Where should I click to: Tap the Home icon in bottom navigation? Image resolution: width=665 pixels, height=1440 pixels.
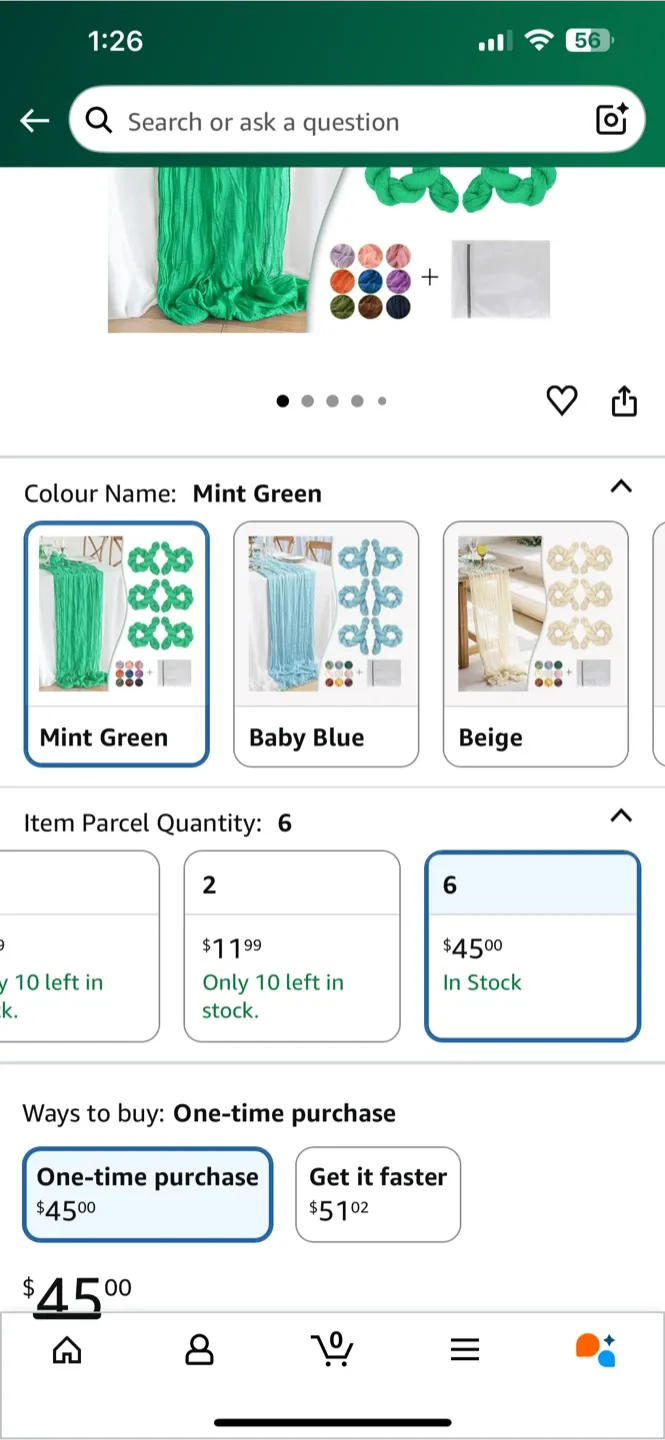[x=66, y=1350]
